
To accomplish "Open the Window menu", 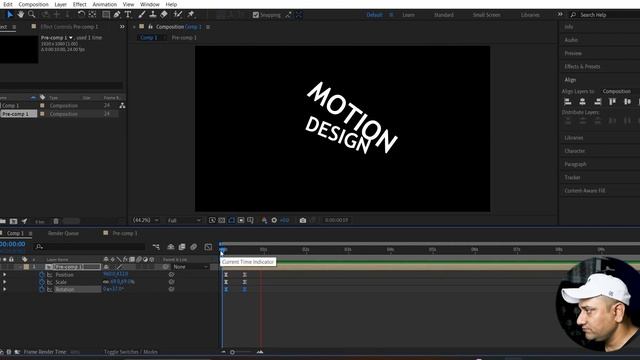I will pyautogui.click(x=150, y=4).
